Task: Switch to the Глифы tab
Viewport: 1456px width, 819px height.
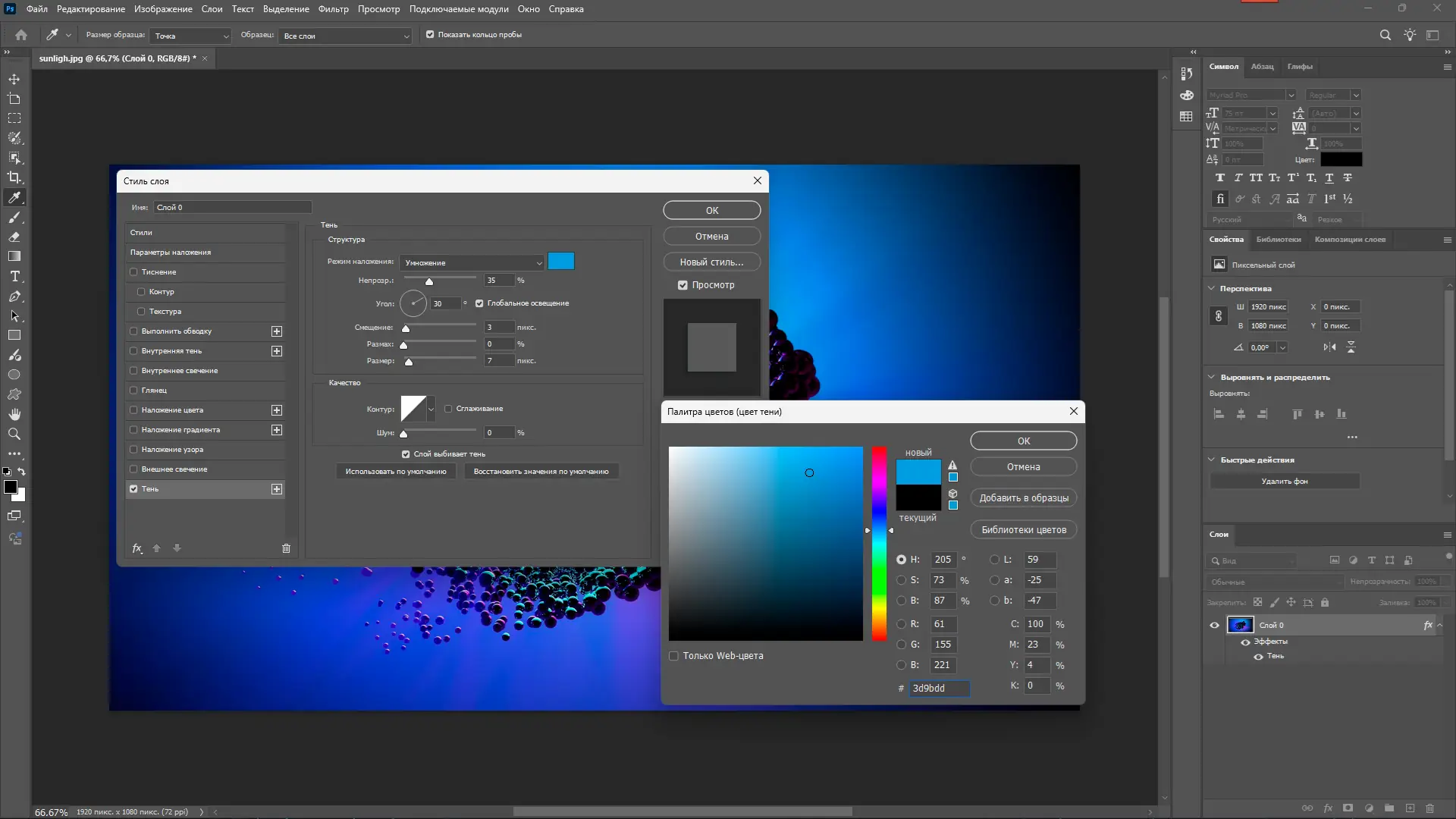Action: tap(1300, 67)
